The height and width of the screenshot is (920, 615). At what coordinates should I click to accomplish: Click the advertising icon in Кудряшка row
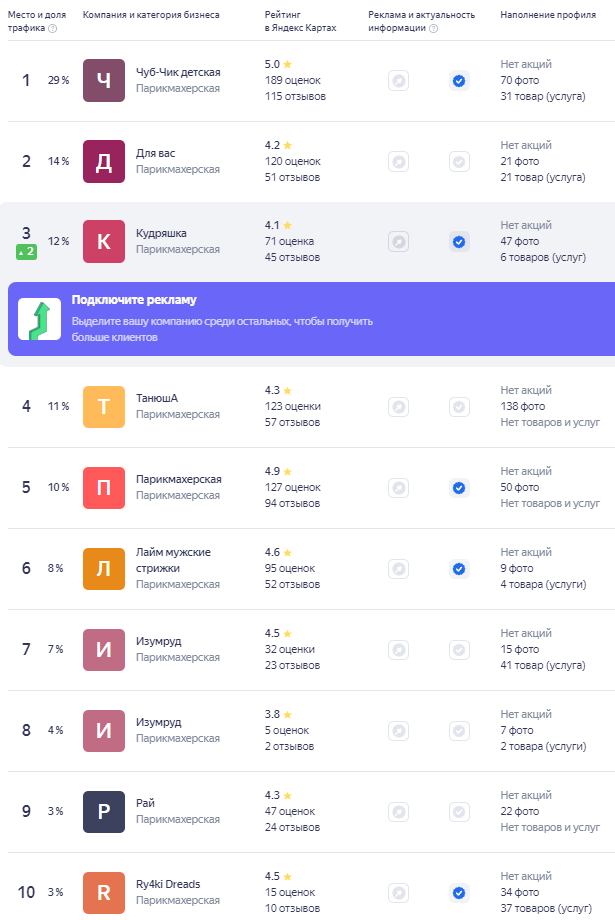398,242
